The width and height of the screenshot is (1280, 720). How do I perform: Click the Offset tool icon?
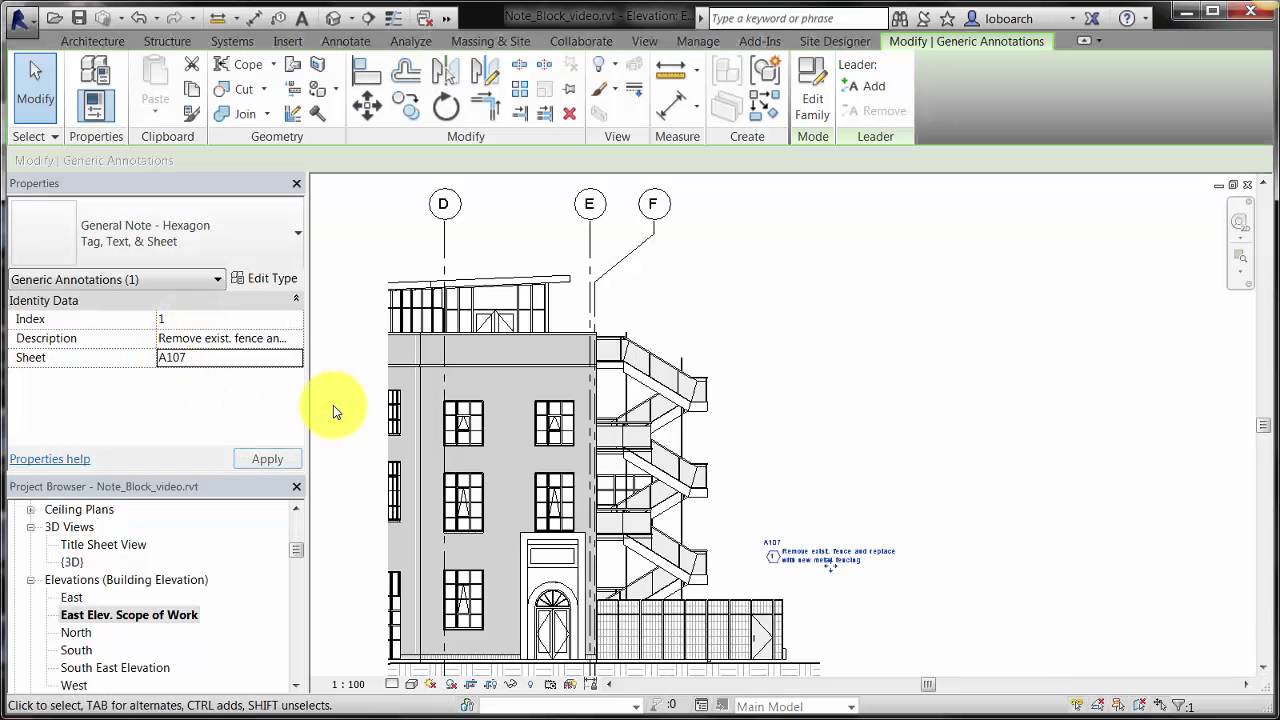pos(406,70)
